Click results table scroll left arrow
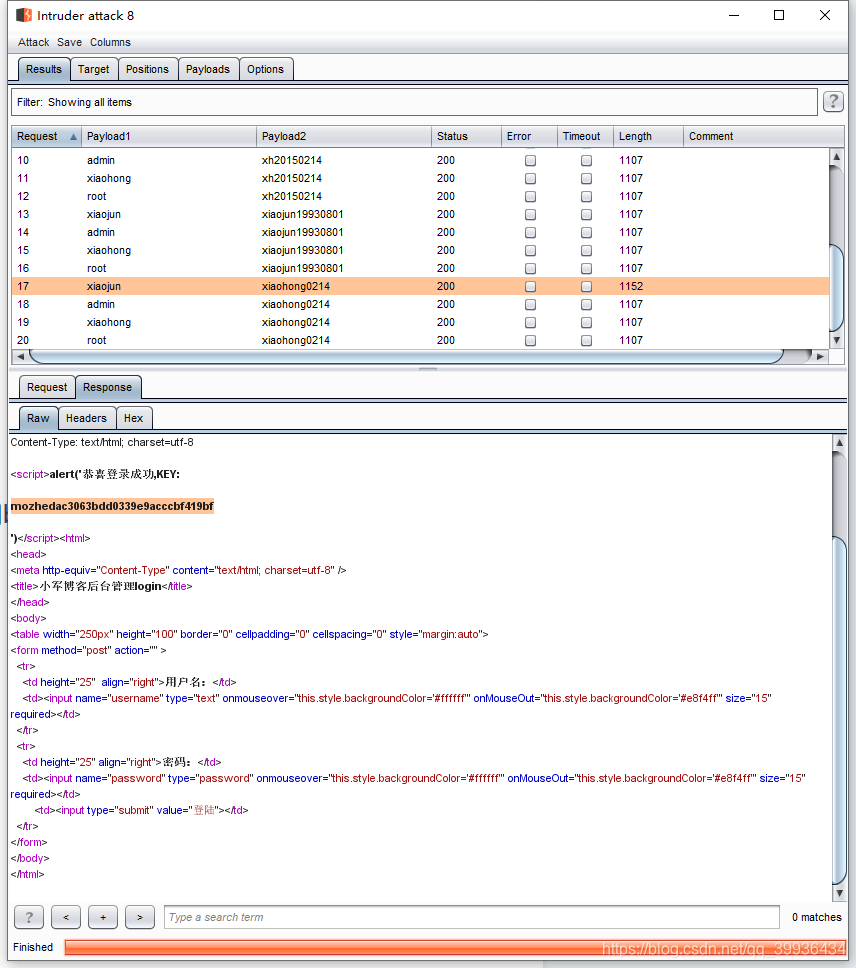The height and width of the screenshot is (968, 856). (x=20, y=356)
